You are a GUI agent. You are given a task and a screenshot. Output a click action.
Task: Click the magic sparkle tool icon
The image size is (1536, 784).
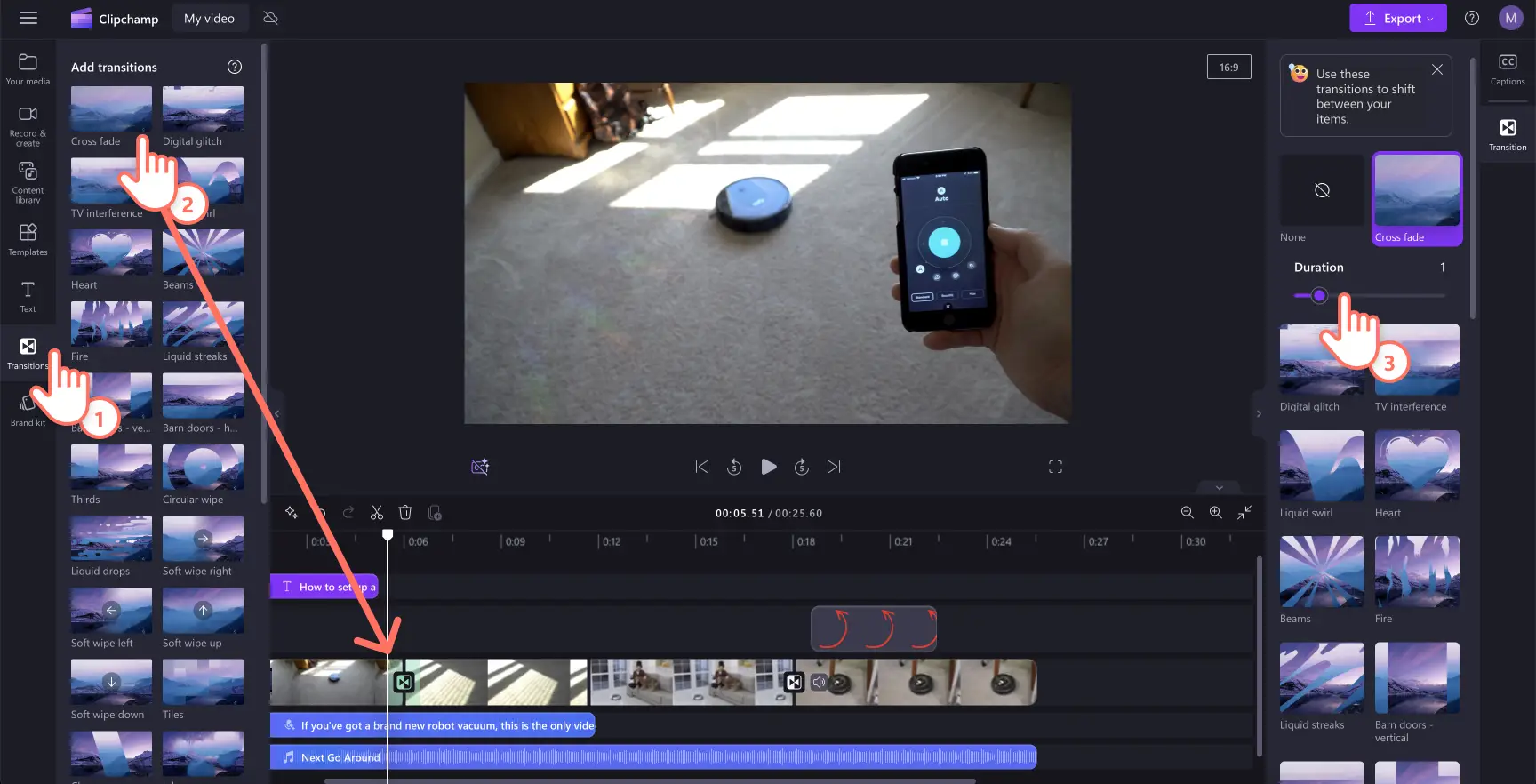pyautogui.click(x=291, y=513)
